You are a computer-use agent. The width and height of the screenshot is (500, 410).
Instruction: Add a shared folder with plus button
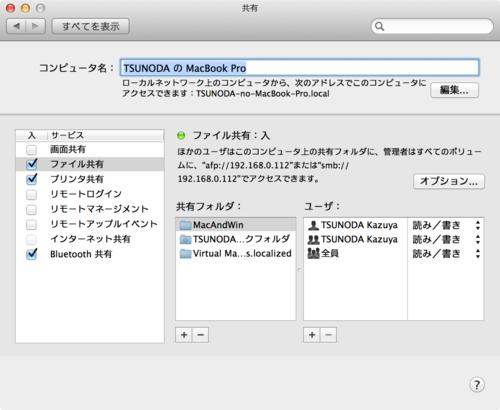(x=184, y=335)
